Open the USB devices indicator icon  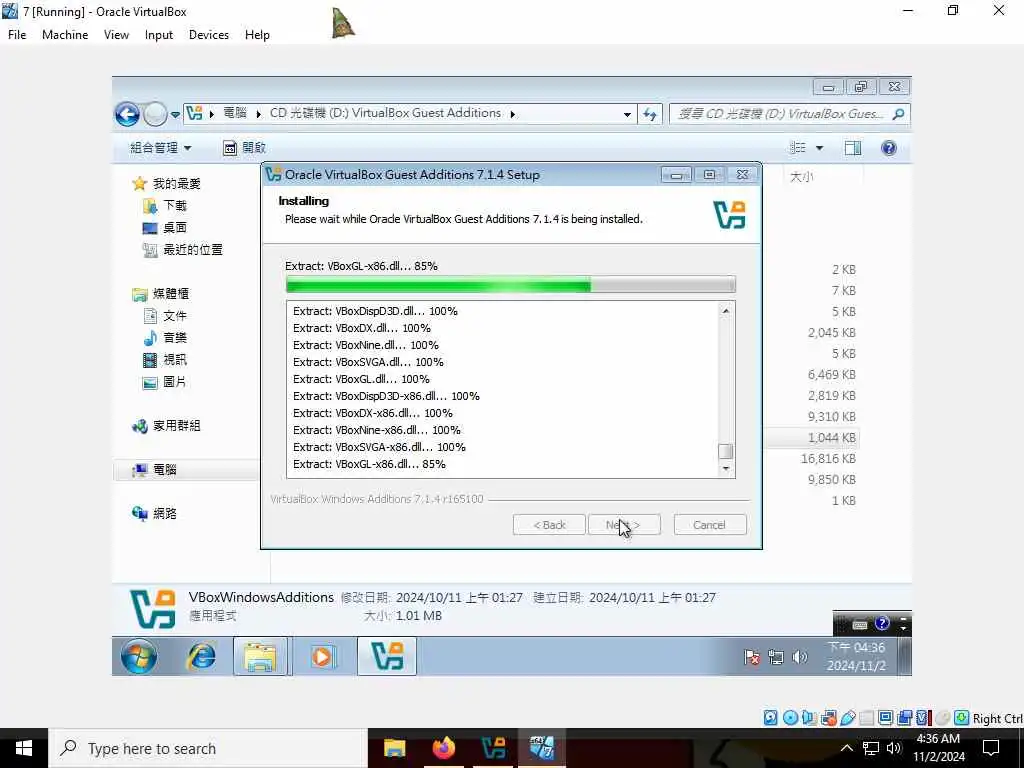[x=848, y=718]
